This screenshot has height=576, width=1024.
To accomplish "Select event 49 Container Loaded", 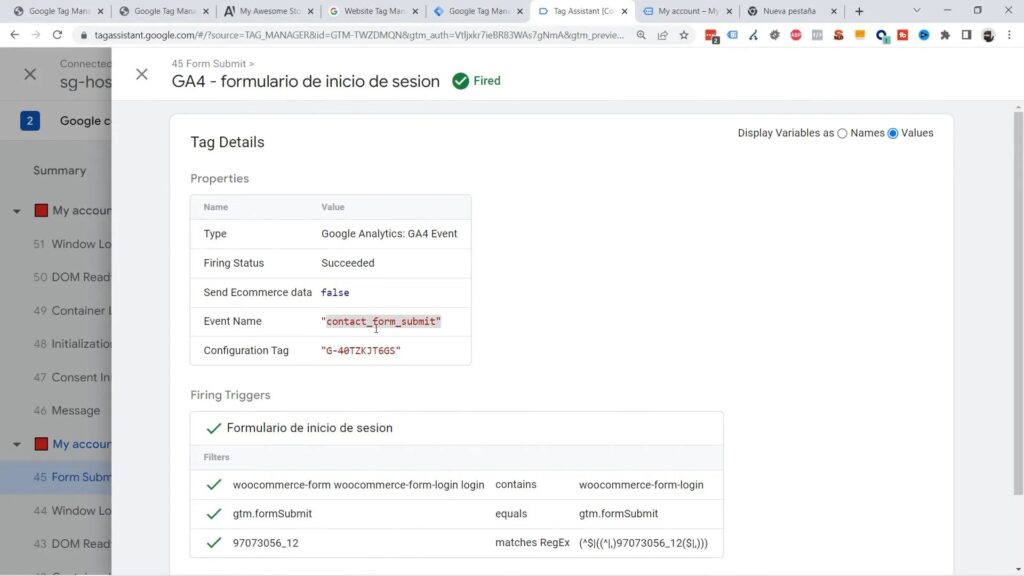I will pyautogui.click(x=72, y=311).
